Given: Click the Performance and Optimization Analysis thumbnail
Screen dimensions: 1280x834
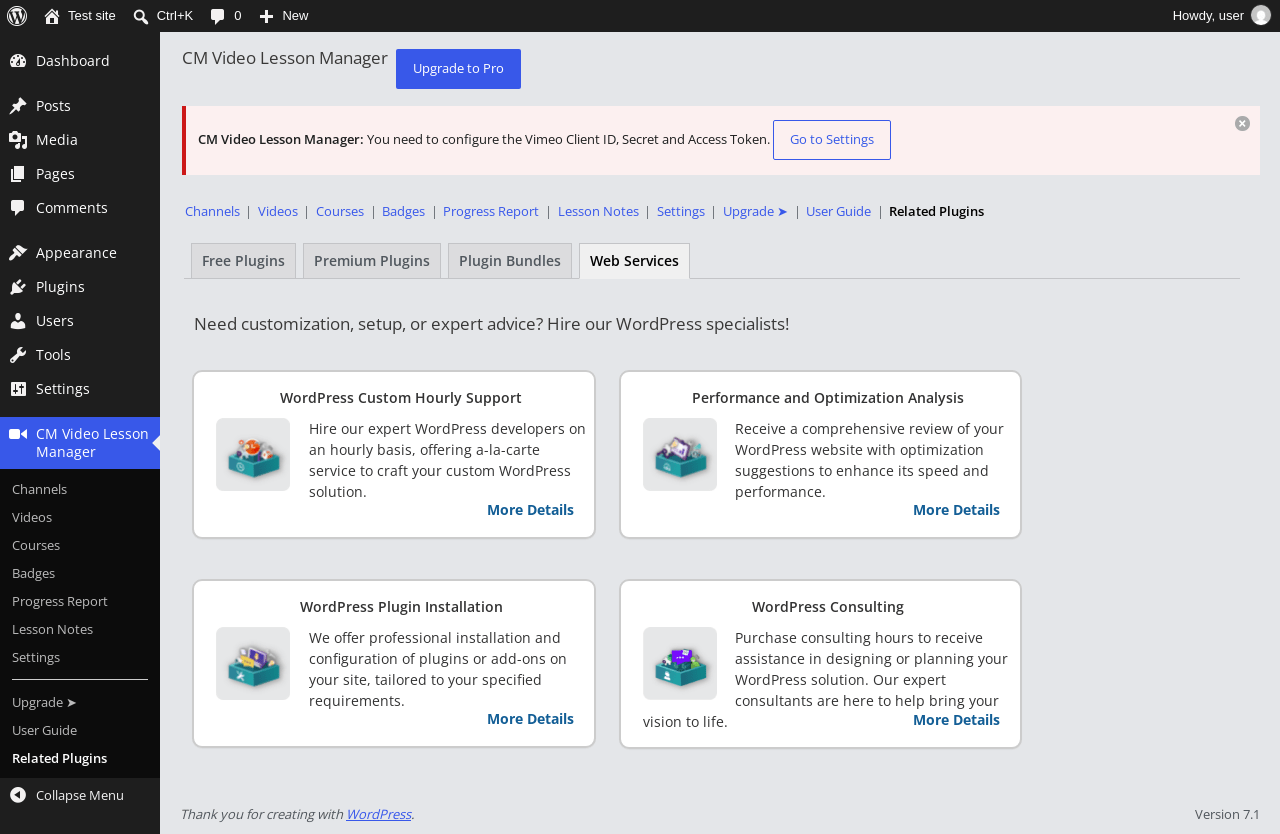Looking at the screenshot, I should coord(680,454).
